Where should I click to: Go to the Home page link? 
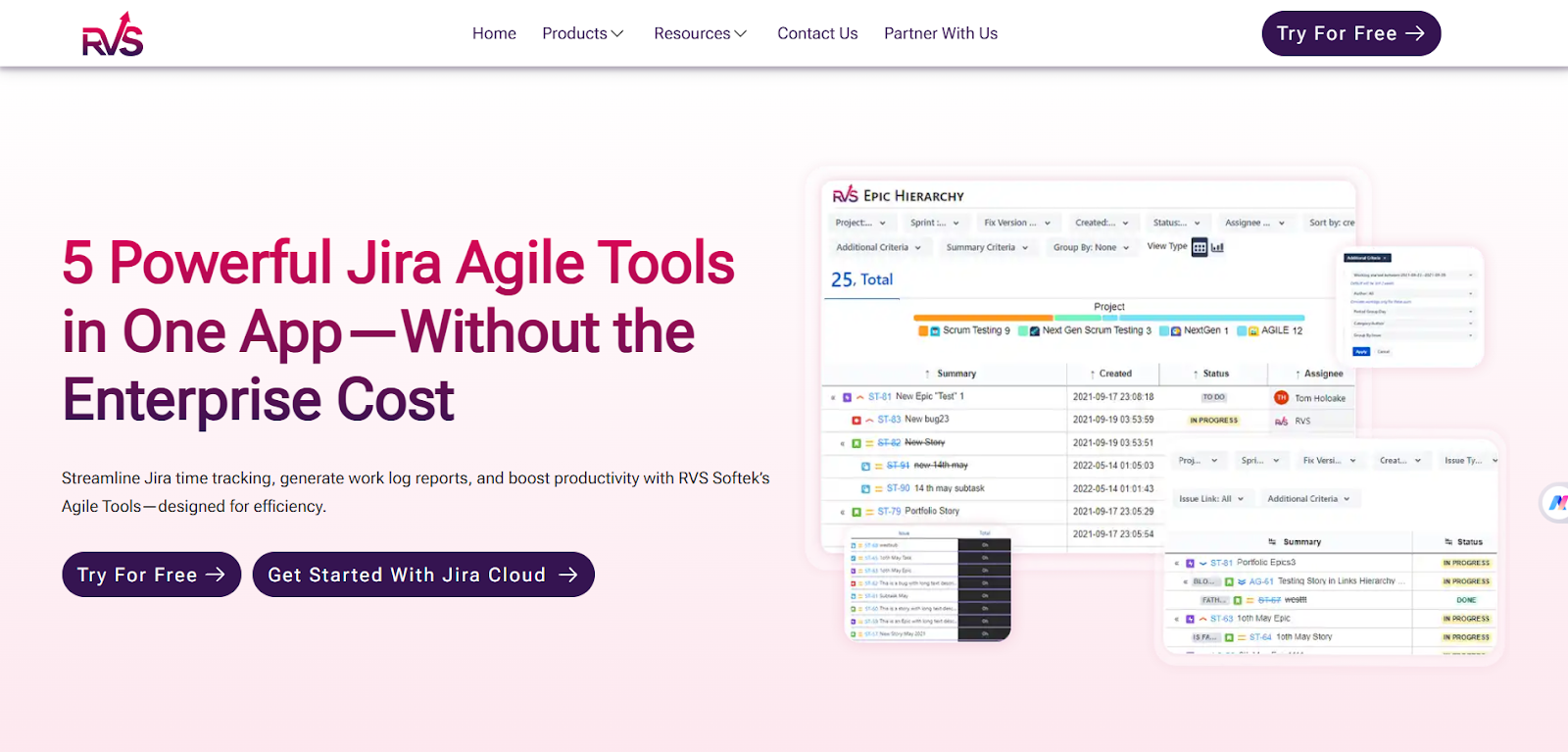pos(494,33)
